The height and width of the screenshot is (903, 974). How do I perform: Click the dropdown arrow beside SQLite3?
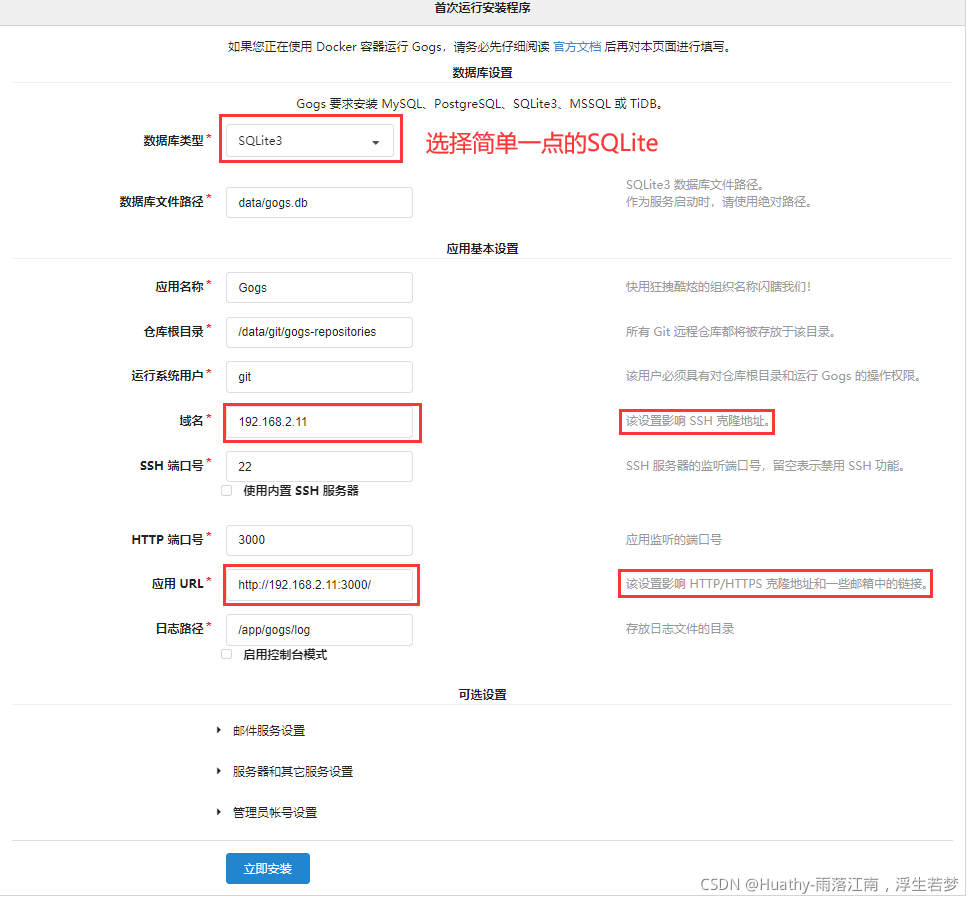[x=378, y=142]
